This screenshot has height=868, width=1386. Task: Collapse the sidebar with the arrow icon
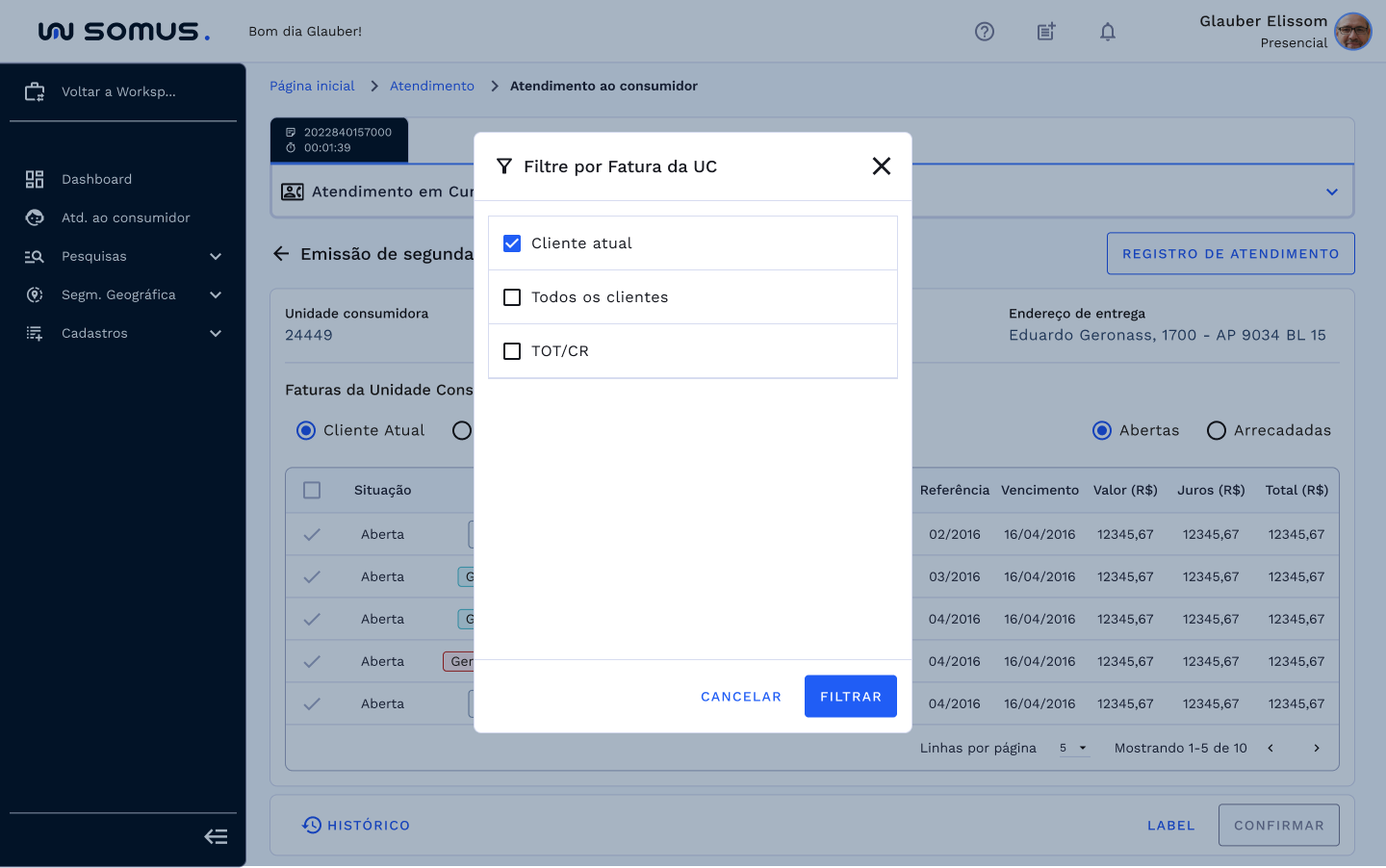pos(216,836)
